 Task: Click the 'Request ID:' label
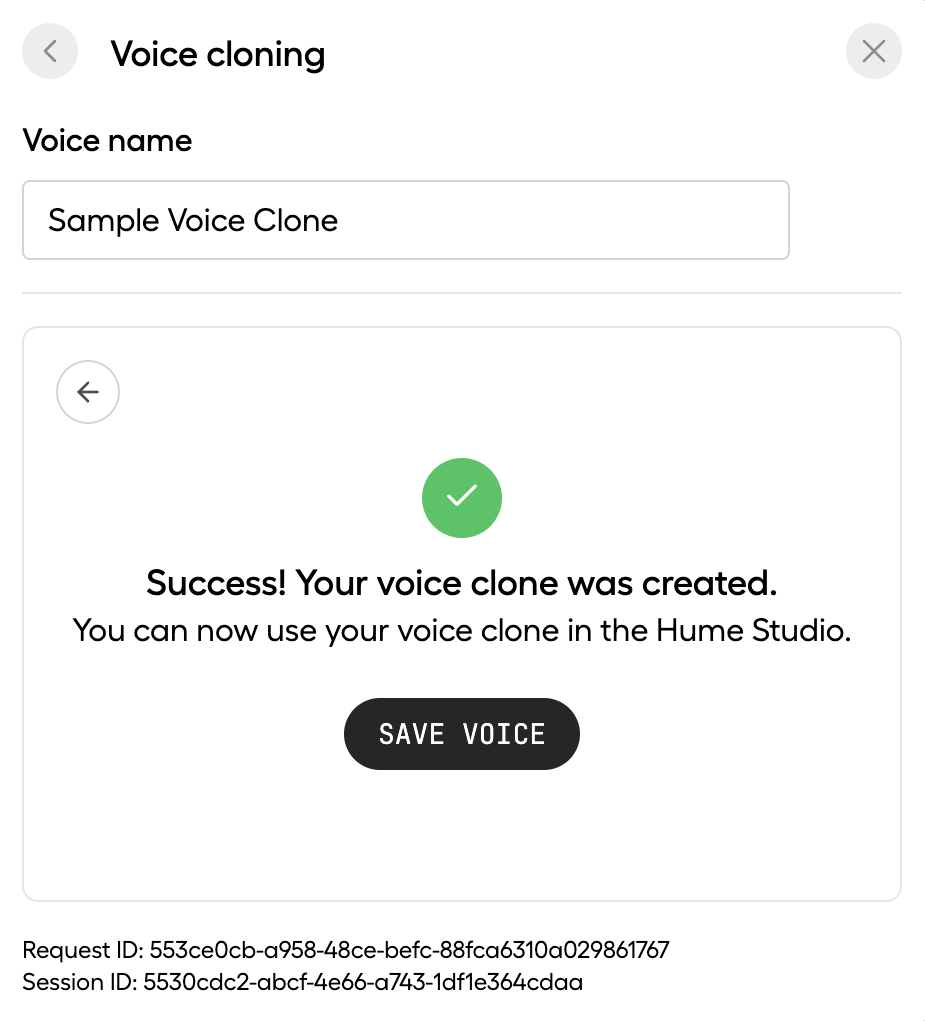pos(83,950)
